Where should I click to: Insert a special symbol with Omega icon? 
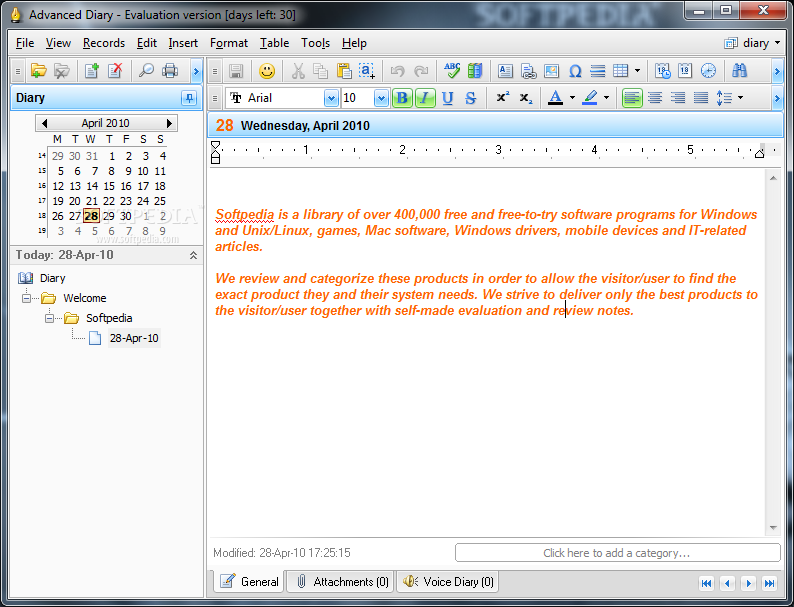point(575,70)
